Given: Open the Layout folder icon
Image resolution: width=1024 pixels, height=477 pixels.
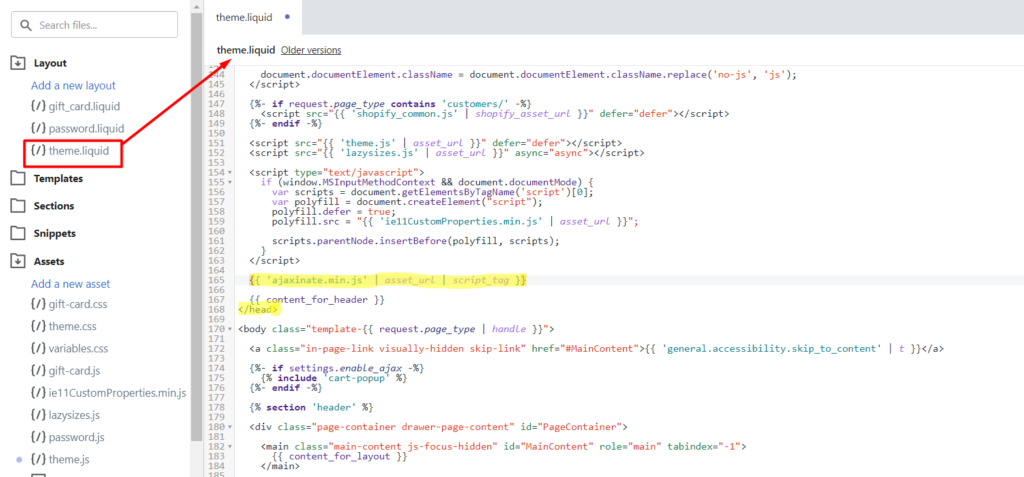Looking at the screenshot, I should (18, 63).
